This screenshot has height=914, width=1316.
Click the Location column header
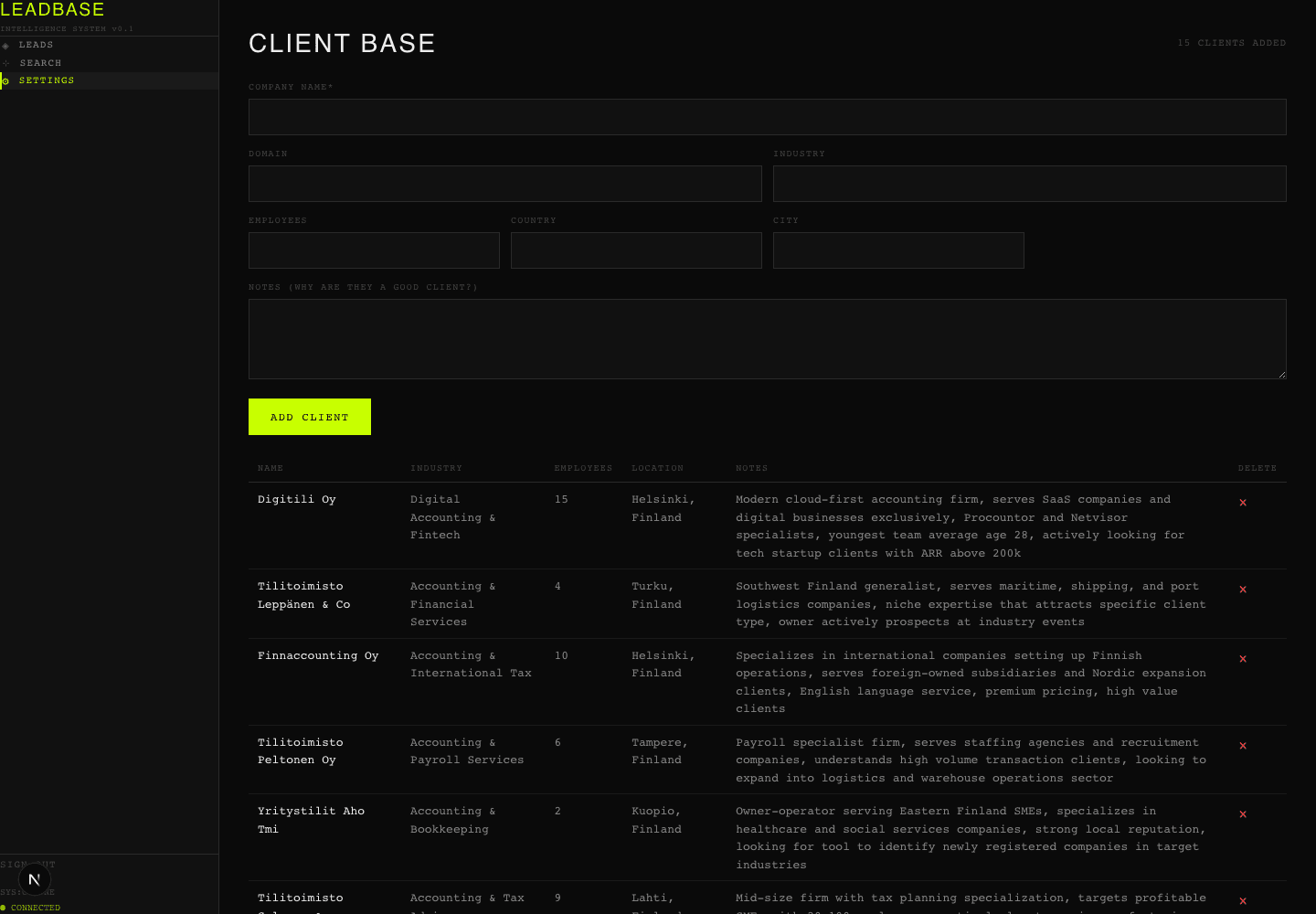[657, 468]
